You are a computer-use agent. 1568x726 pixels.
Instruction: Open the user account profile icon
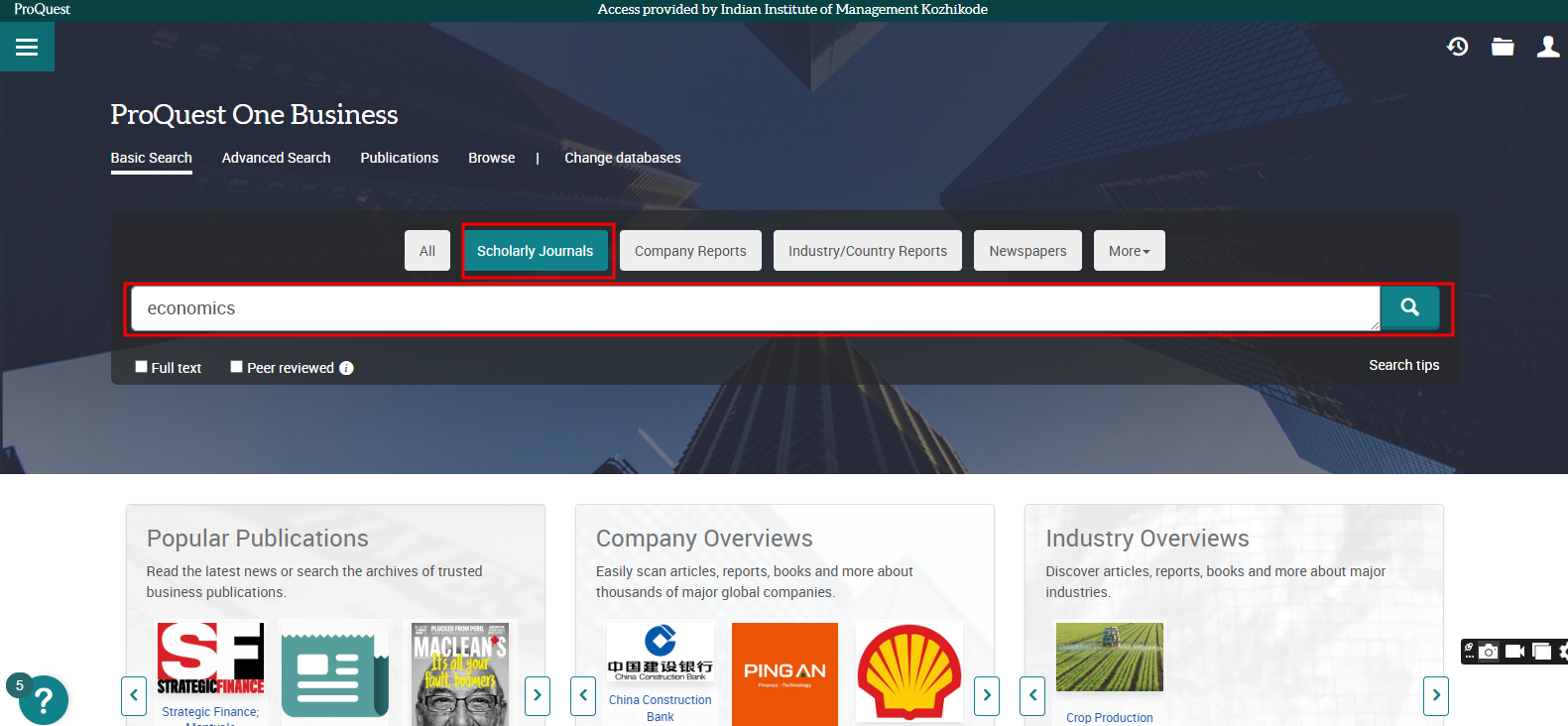pyautogui.click(x=1547, y=47)
